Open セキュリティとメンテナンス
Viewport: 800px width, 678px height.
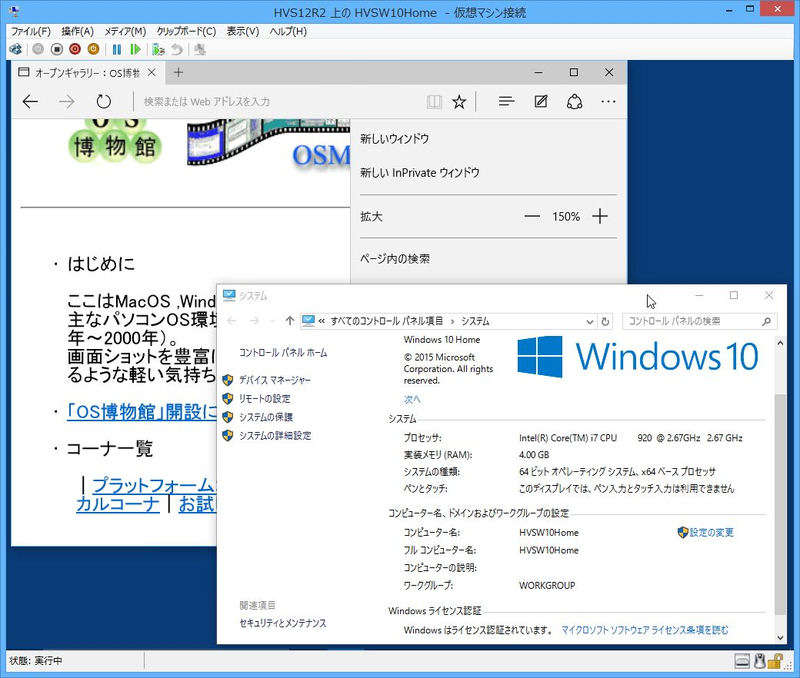283,623
